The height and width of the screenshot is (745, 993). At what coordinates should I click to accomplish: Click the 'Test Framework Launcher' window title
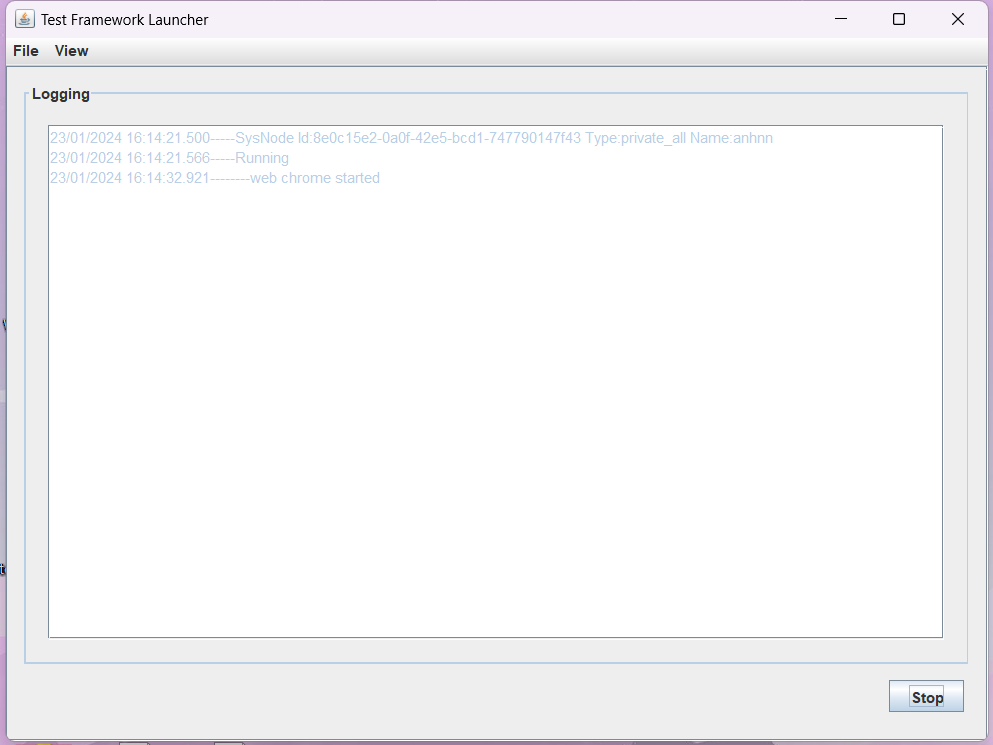click(125, 20)
